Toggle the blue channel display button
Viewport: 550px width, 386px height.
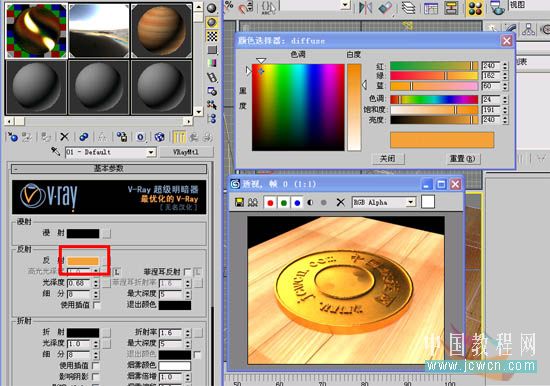pyautogui.click(x=297, y=203)
